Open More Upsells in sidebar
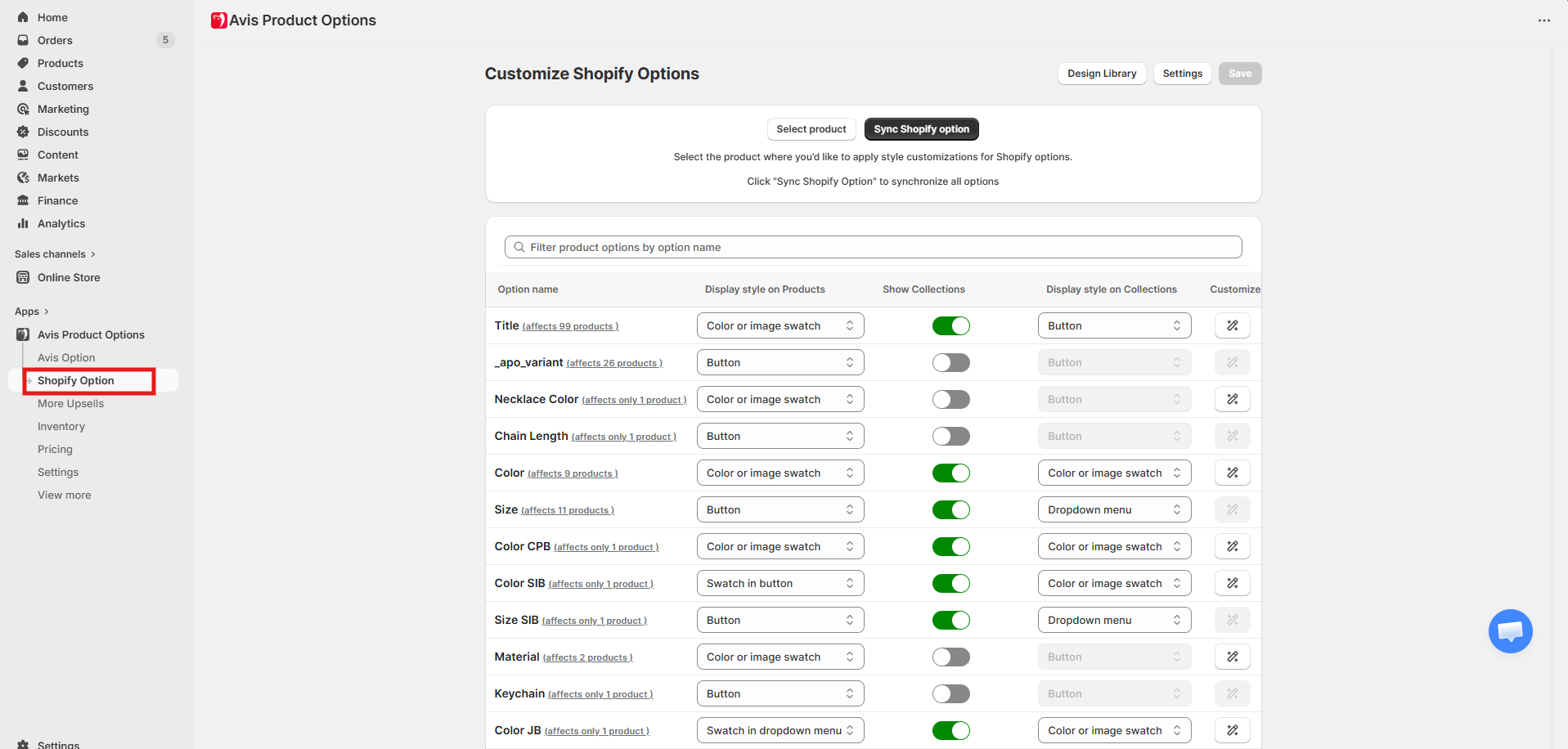The width and height of the screenshot is (1568, 749). (x=70, y=403)
